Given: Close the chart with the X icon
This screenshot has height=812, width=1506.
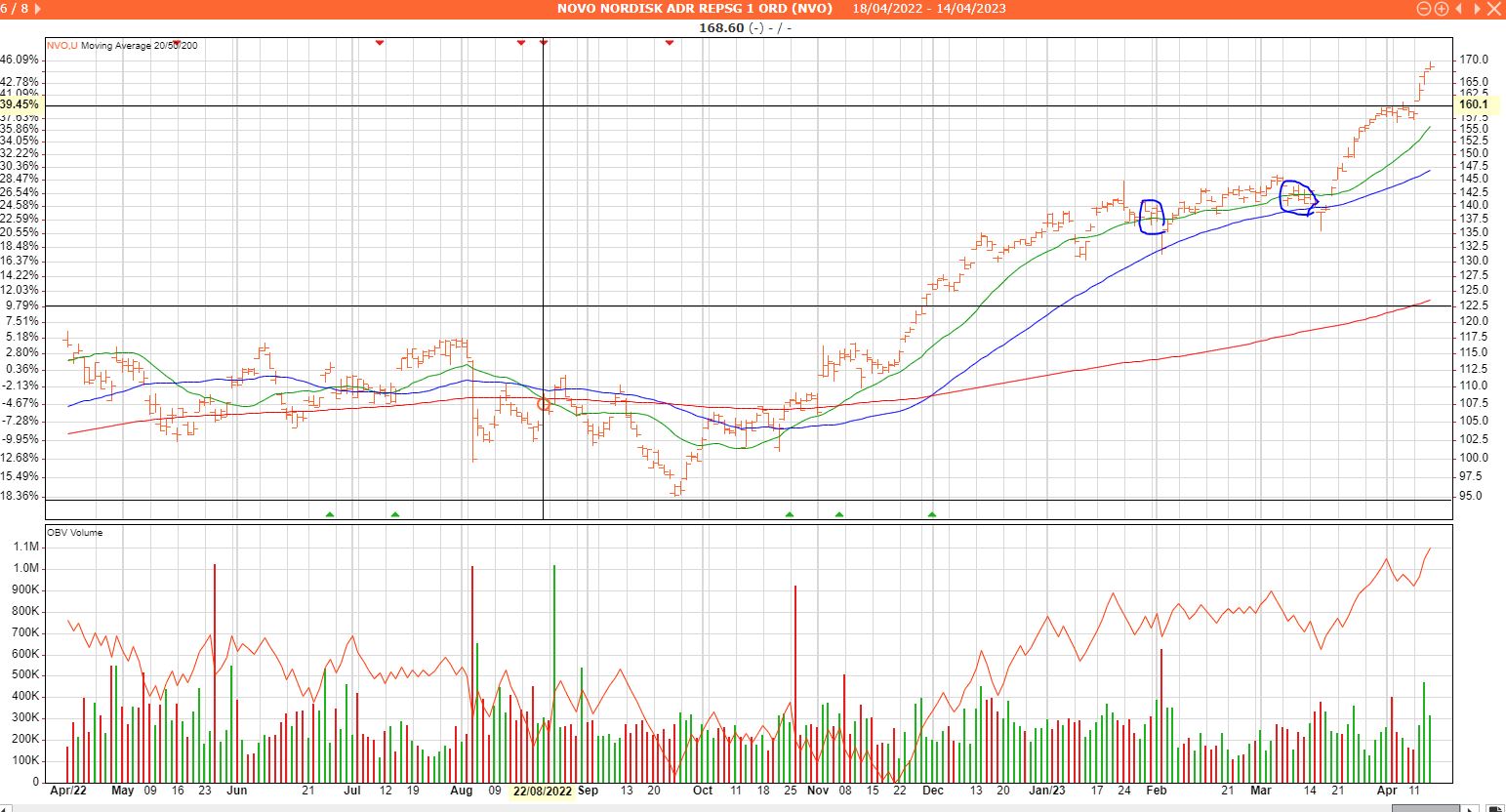Looking at the screenshot, I should click(x=1493, y=9).
